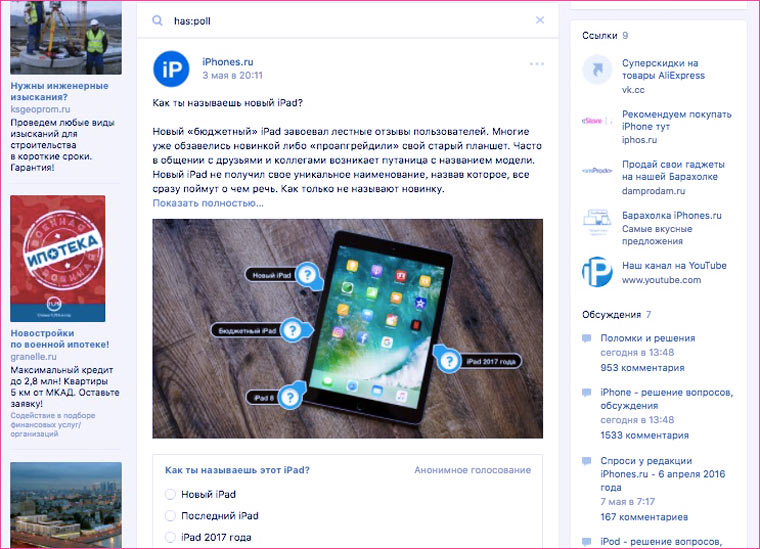Open iPhones.ru round avatar on the post

coord(171,69)
